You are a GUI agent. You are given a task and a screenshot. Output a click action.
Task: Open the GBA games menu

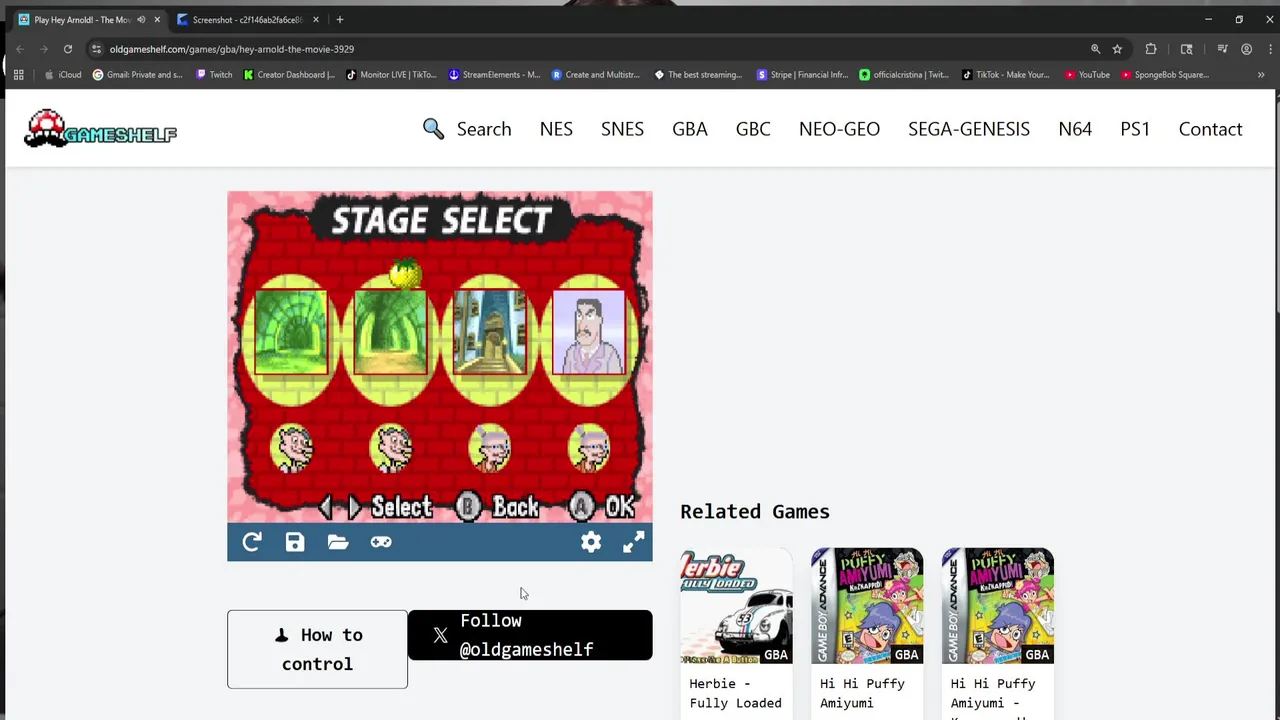[x=690, y=129]
